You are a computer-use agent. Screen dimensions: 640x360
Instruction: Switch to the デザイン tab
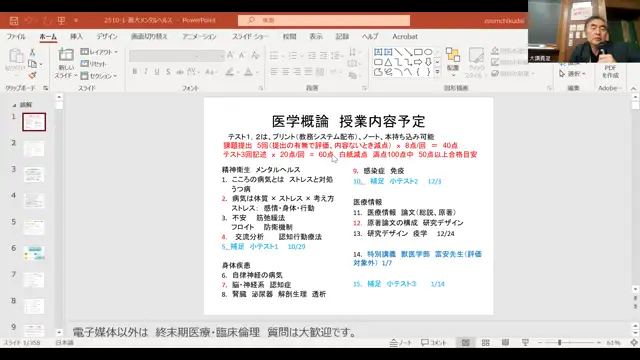[x=107, y=36]
